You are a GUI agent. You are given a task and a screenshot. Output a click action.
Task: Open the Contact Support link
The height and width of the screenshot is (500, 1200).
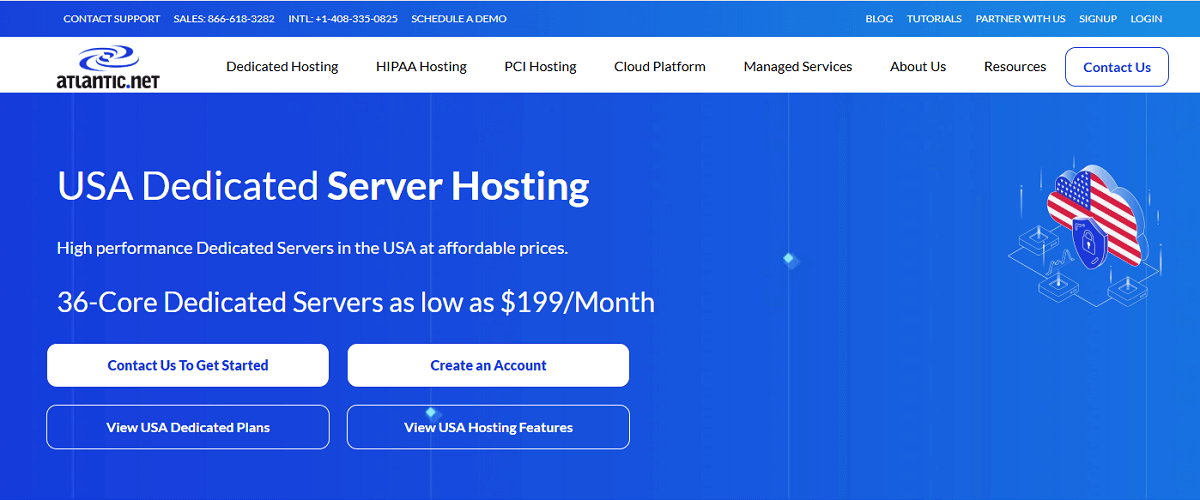(111, 19)
